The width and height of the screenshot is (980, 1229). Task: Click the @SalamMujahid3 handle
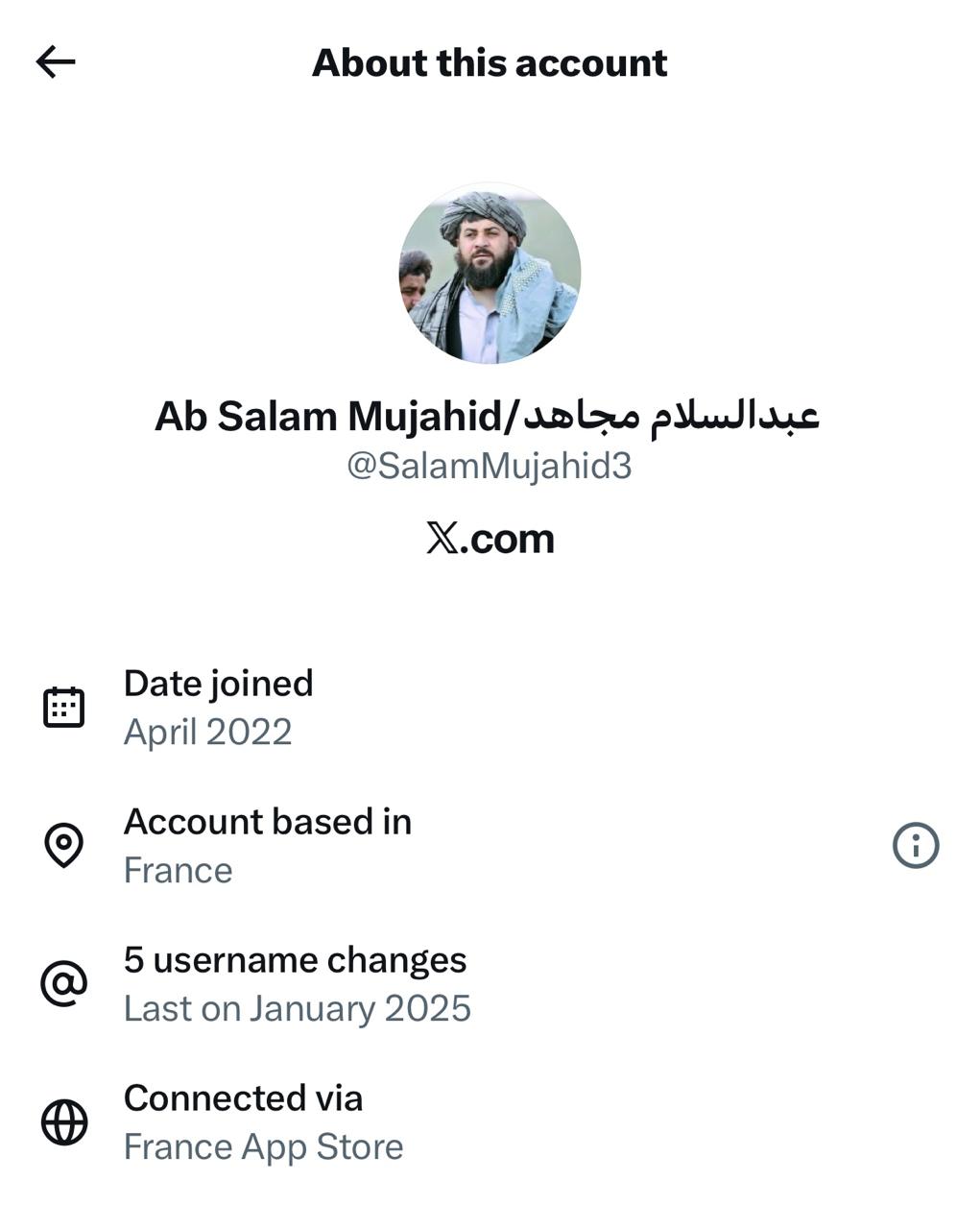click(x=490, y=466)
